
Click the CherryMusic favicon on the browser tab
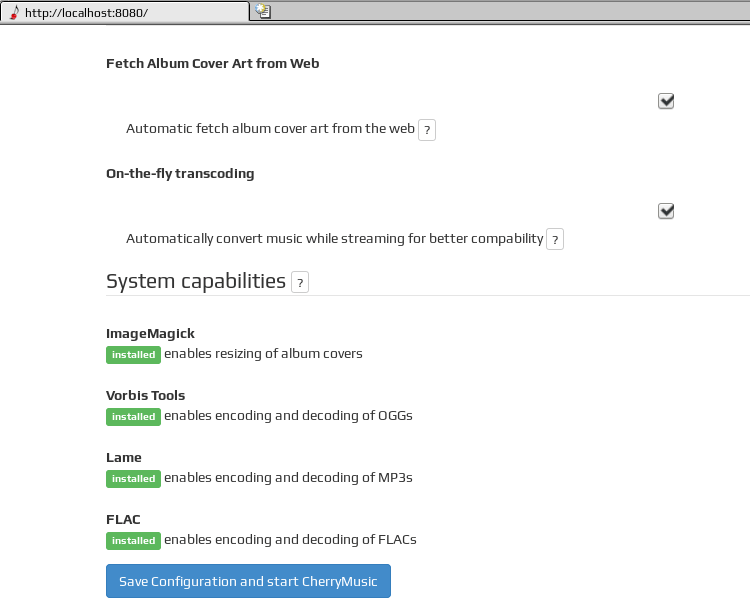tap(14, 12)
